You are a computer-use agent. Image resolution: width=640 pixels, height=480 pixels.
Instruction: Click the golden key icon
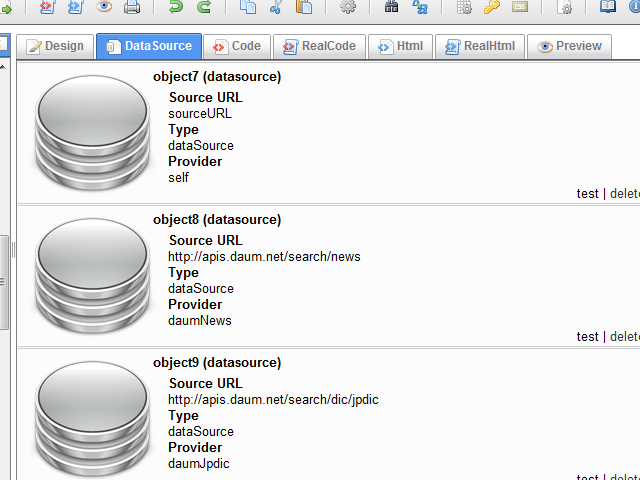click(492, 8)
